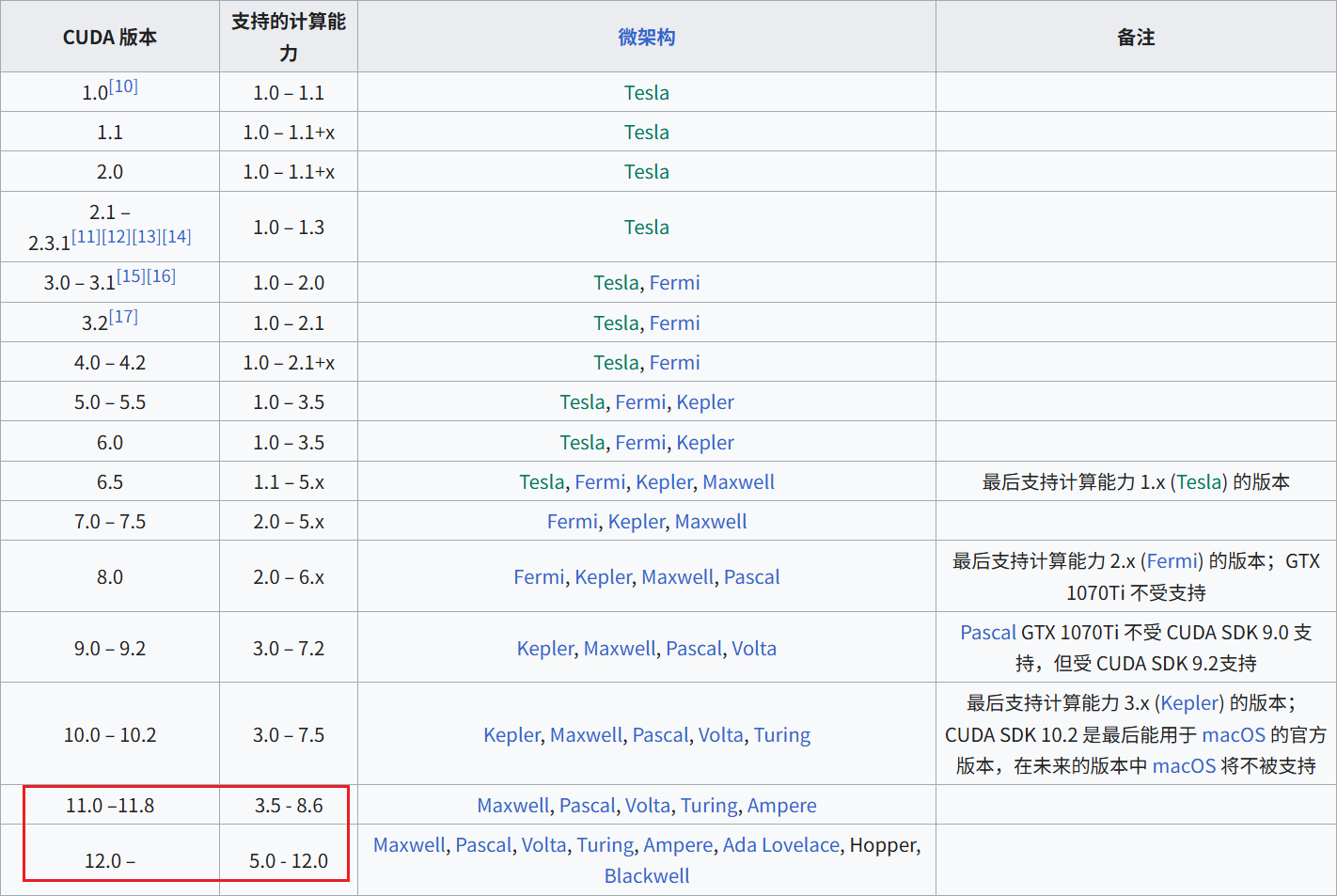Open citation [15] next to 3.0 – 3.1
The height and width of the screenshot is (896, 1337).
(x=132, y=275)
